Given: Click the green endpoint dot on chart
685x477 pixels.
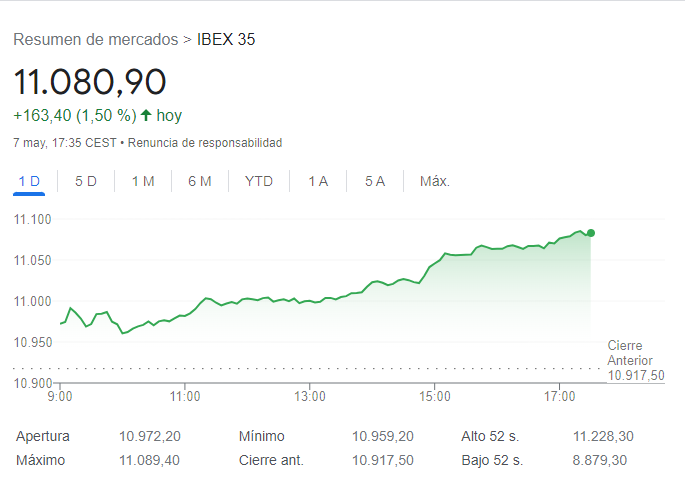Looking at the screenshot, I should [x=591, y=233].
